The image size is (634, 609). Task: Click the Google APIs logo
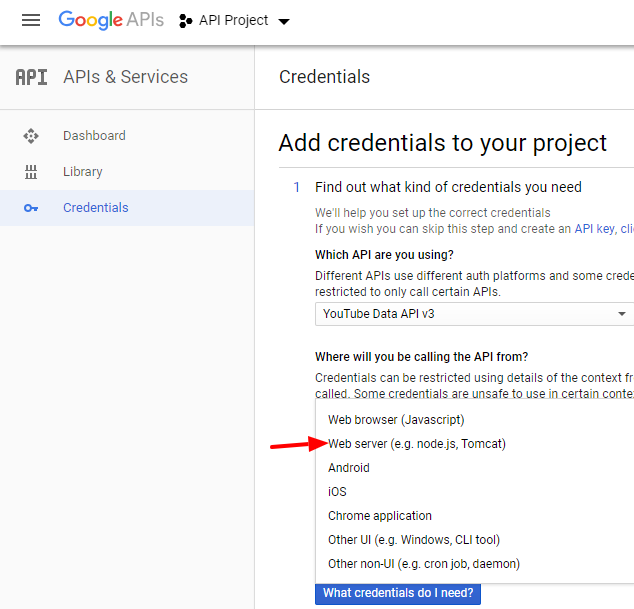[110, 20]
